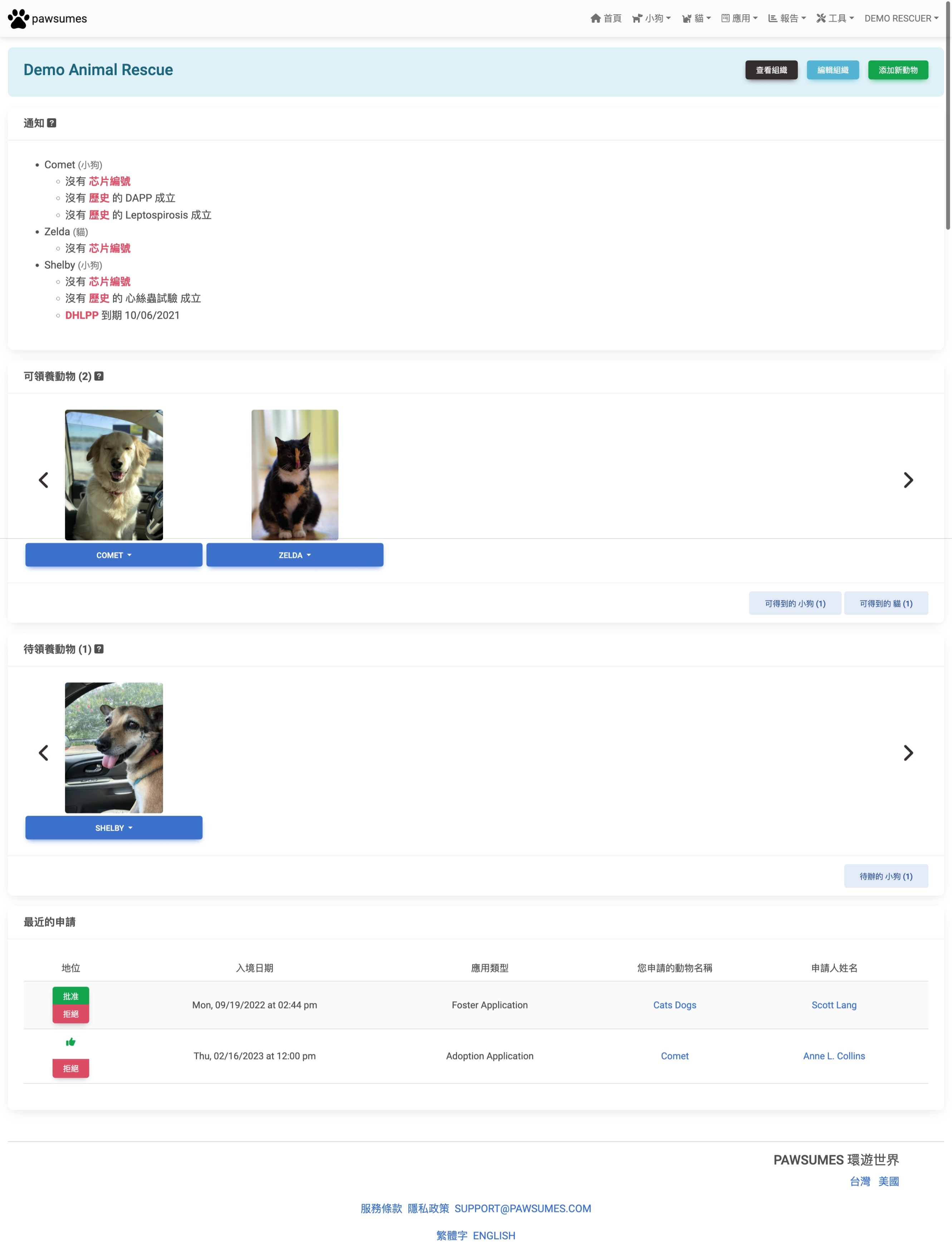The width and height of the screenshot is (952, 1254).
Task: Click the help icon next to 待領養動物
Action: click(99, 649)
